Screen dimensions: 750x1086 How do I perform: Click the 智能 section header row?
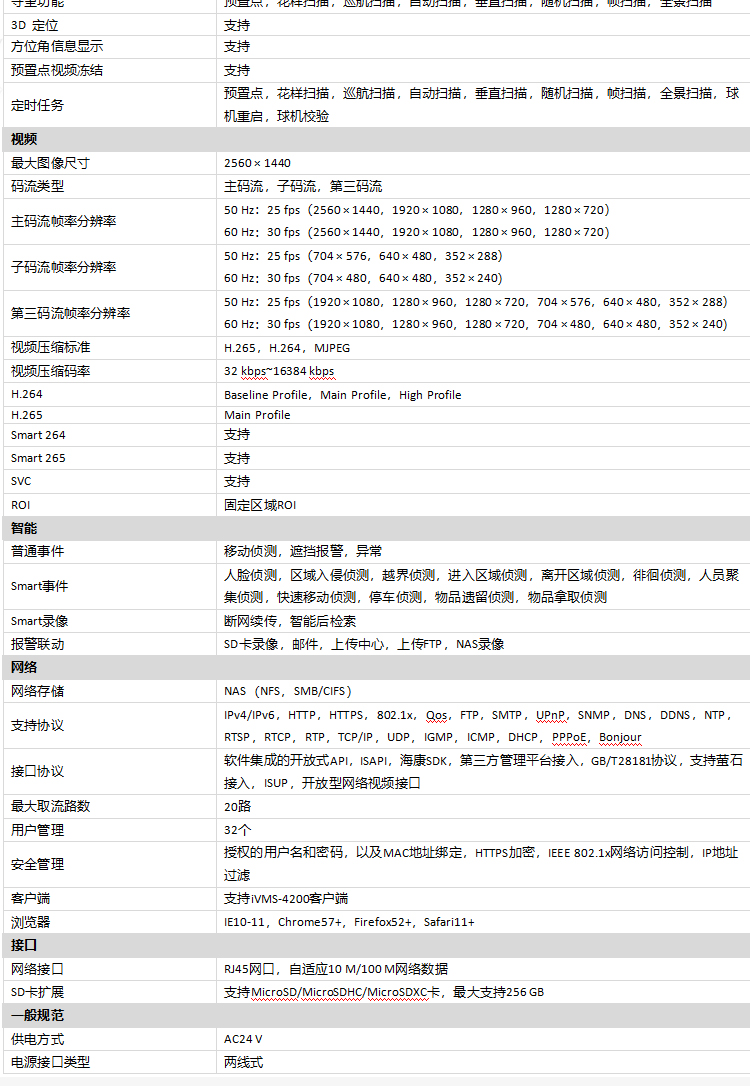(374, 528)
